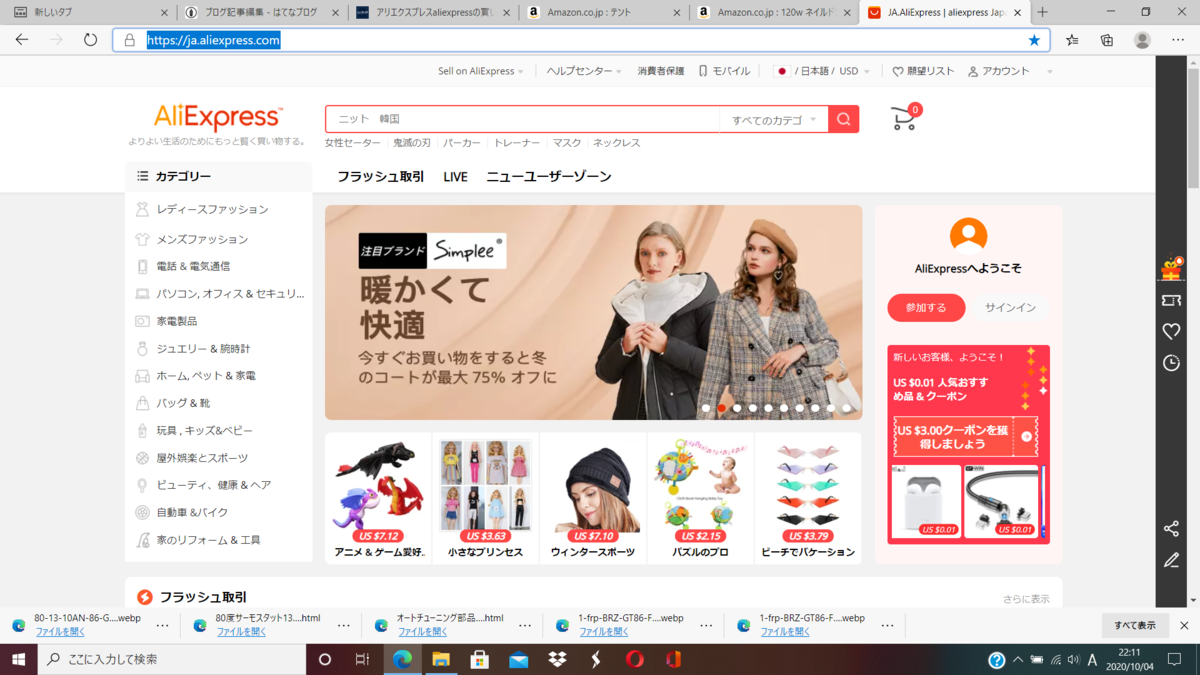1200x675 pixels.
Task: Expand the 日本語 / USD language dropdown
Action: coord(822,71)
